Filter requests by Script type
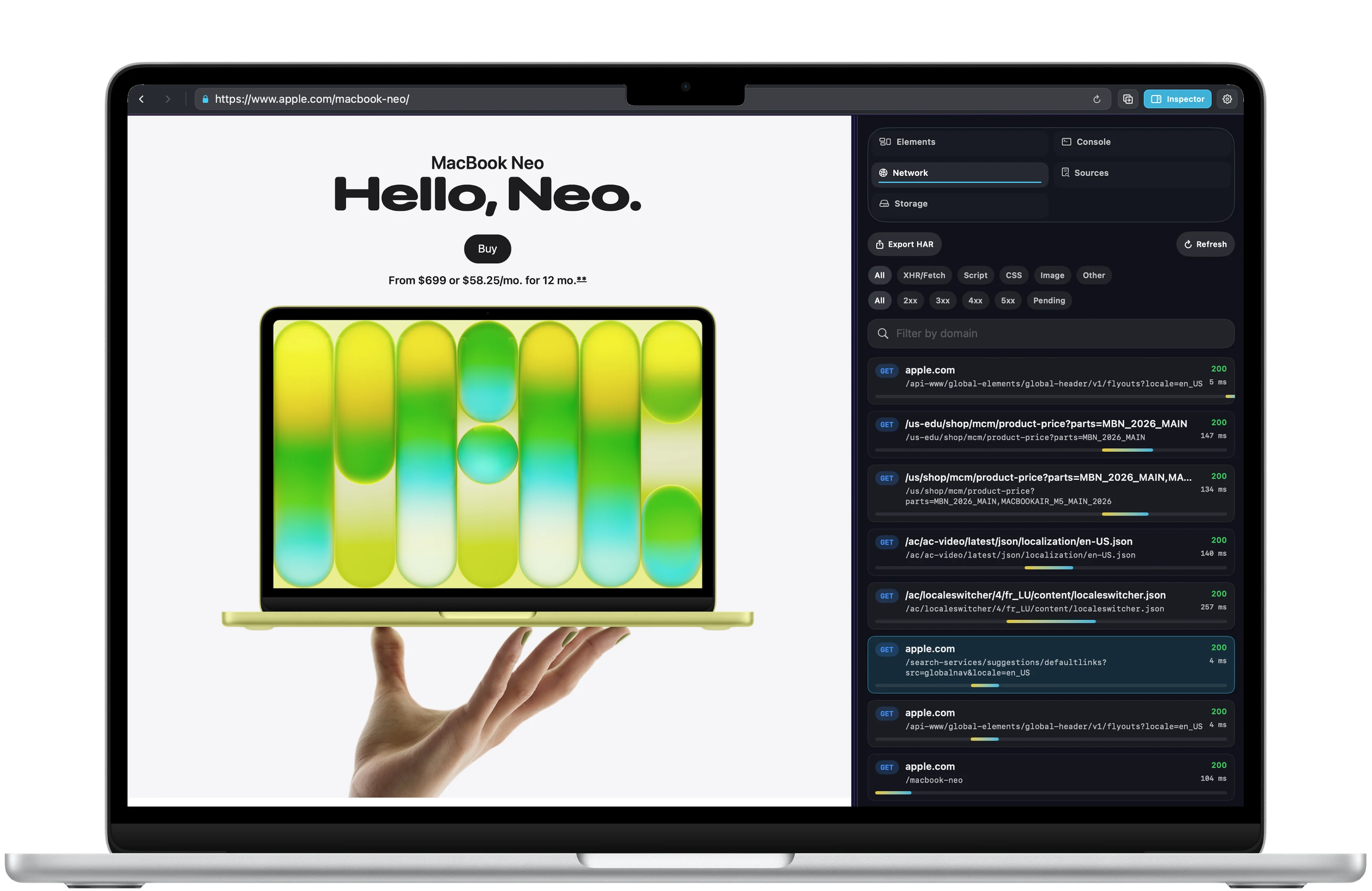 [x=976, y=275]
